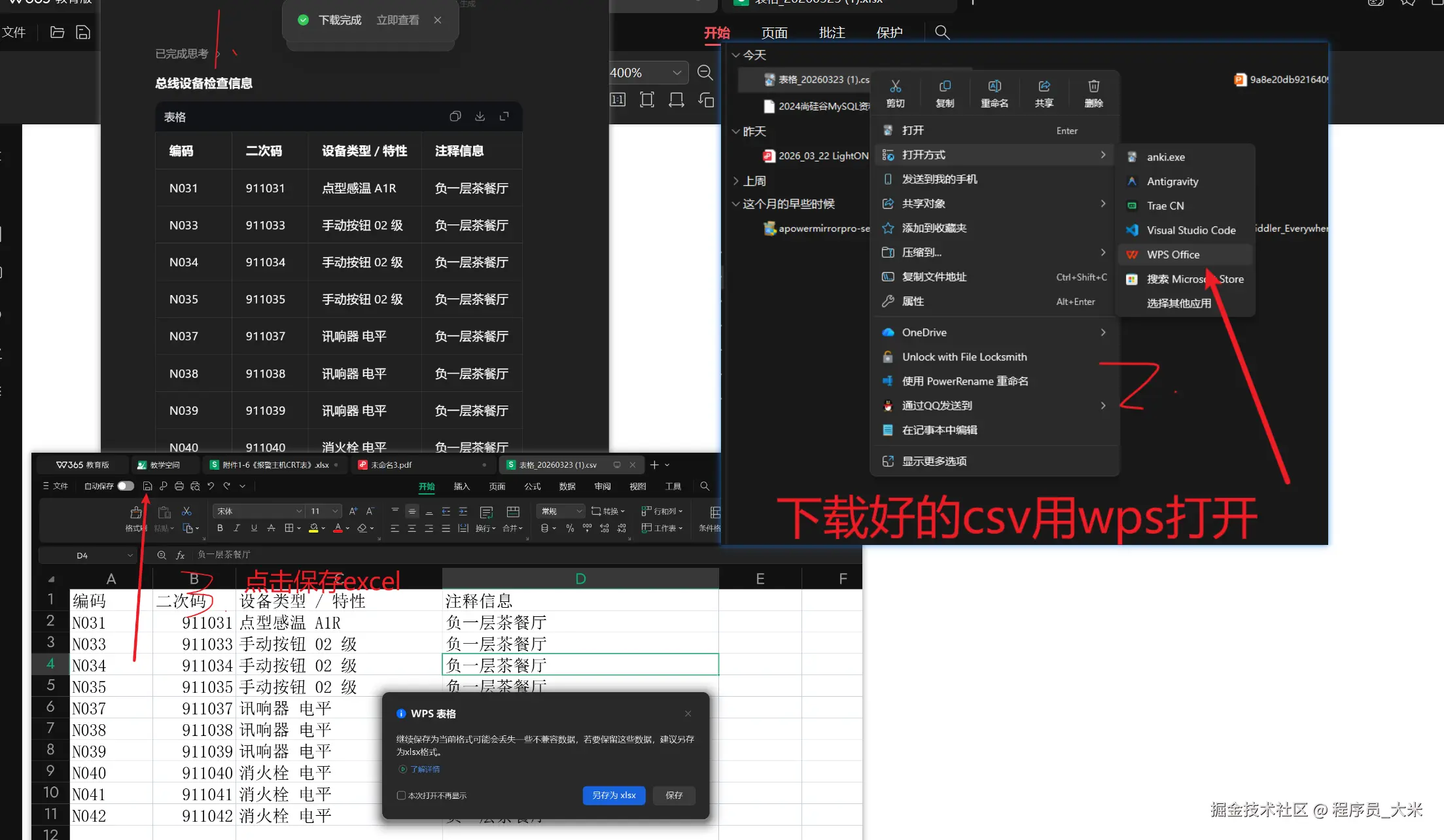Collapse the 昨天 (Yesterday) file group
1444x840 pixels.
coord(735,131)
